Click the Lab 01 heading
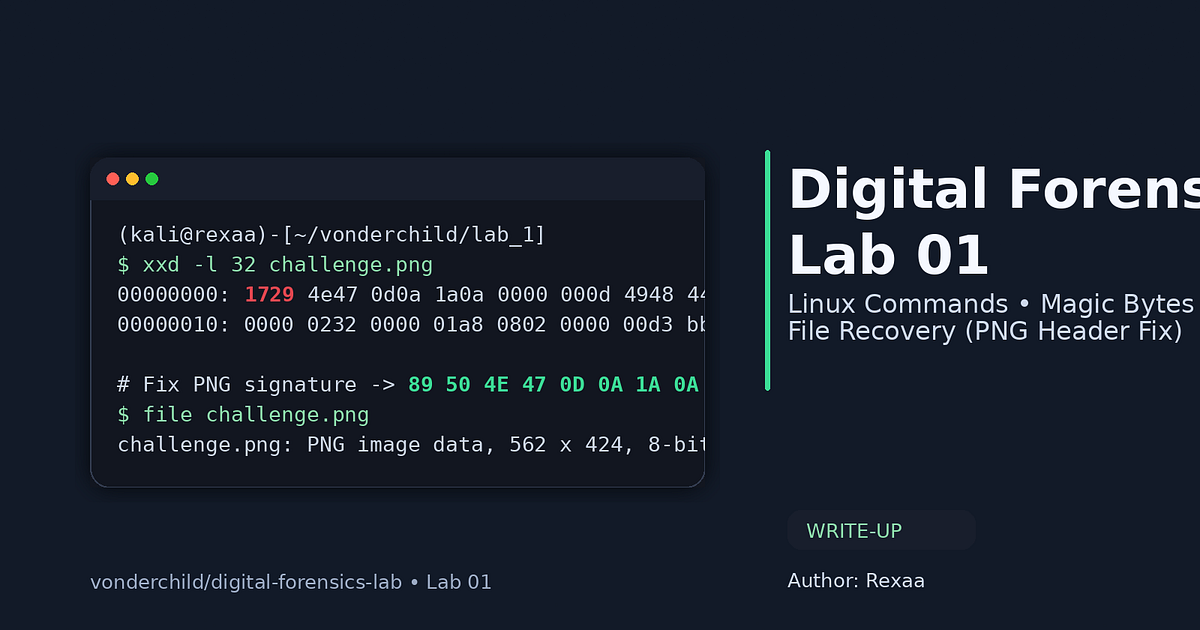 (888, 255)
